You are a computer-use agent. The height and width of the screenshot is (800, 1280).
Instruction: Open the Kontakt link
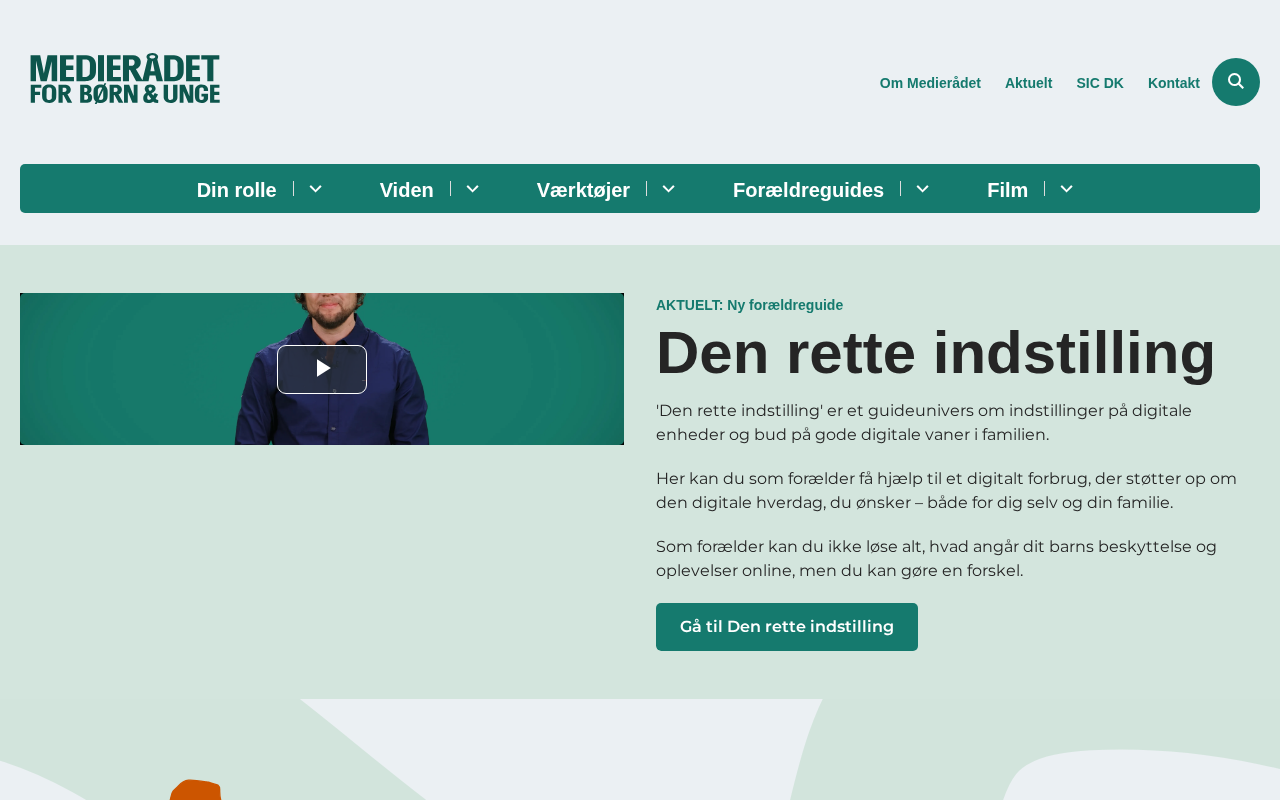point(1174,83)
